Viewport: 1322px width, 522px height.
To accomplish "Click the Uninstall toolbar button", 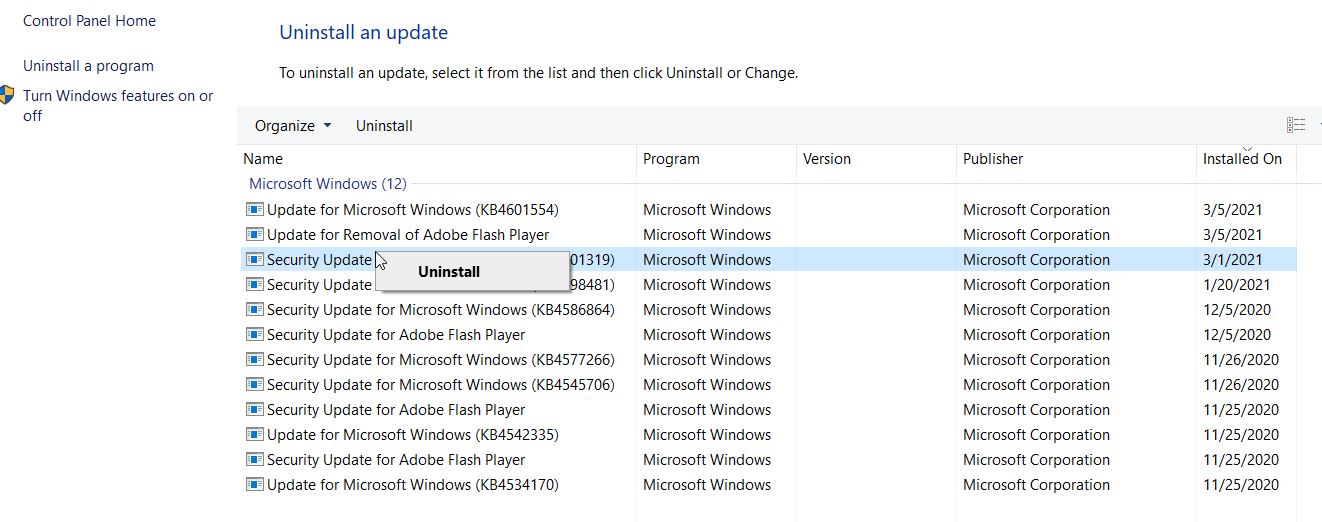I will (384, 126).
